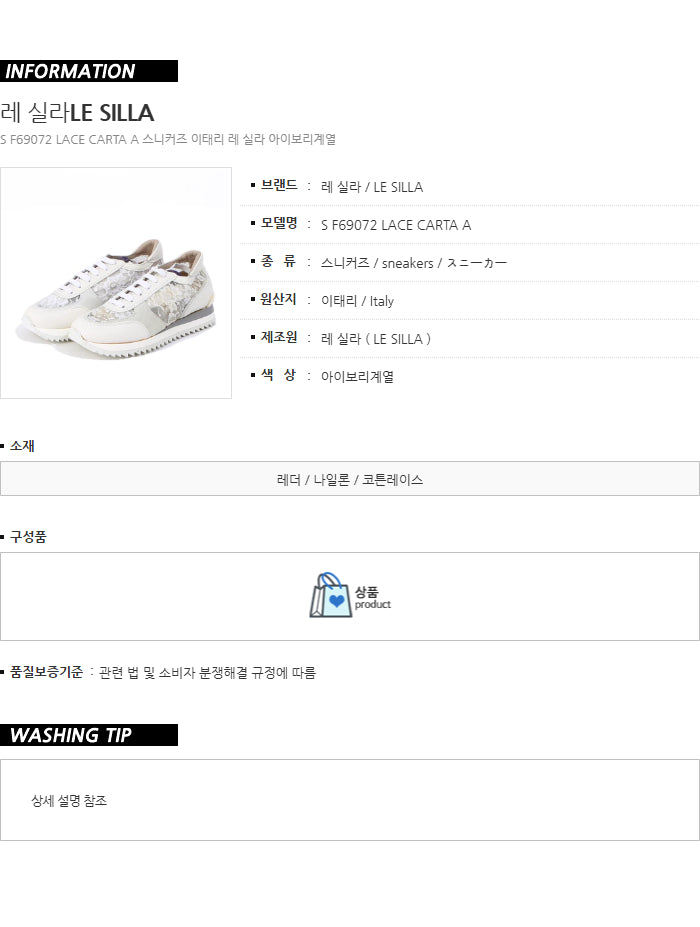Screen dimensions: 700x927
Task: Click the shopping bag product icon
Action: click(x=330, y=595)
